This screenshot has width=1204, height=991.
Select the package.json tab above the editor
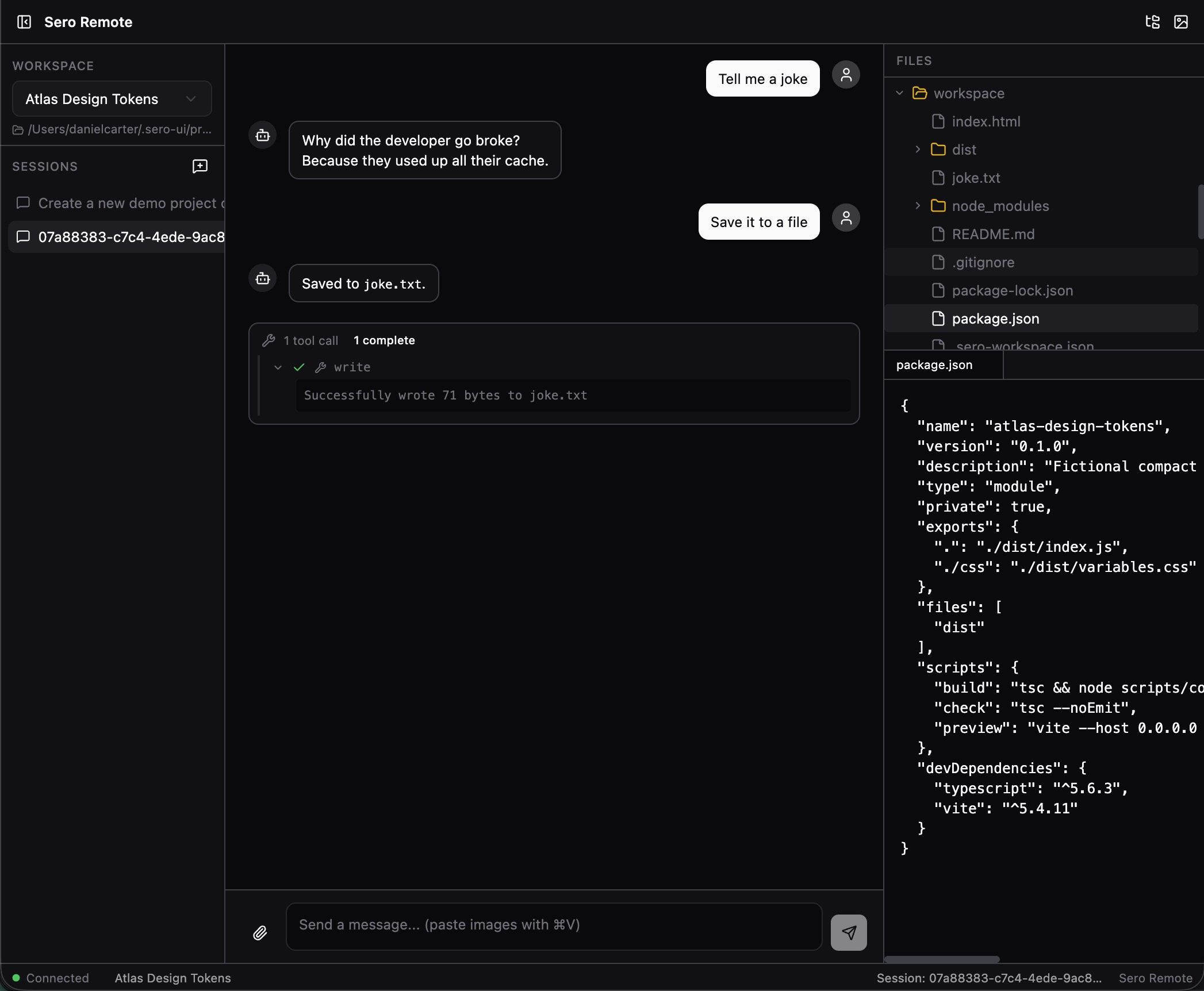(x=934, y=365)
